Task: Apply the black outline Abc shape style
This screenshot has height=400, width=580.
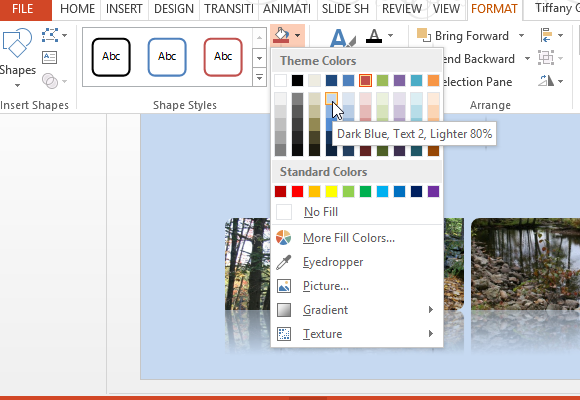Action: [111, 57]
